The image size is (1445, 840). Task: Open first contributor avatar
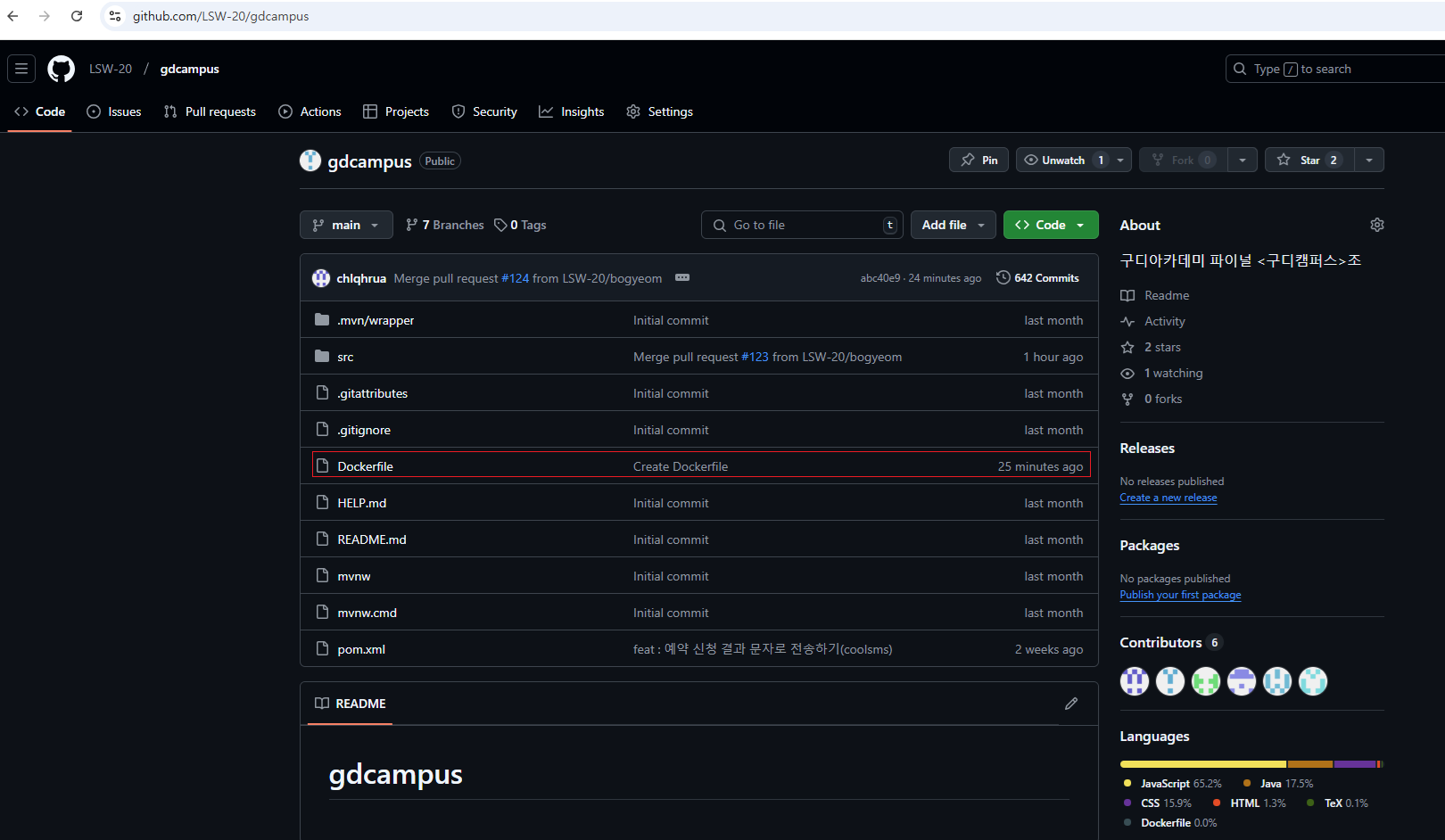pyautogui.click(x=1135, y=681)
